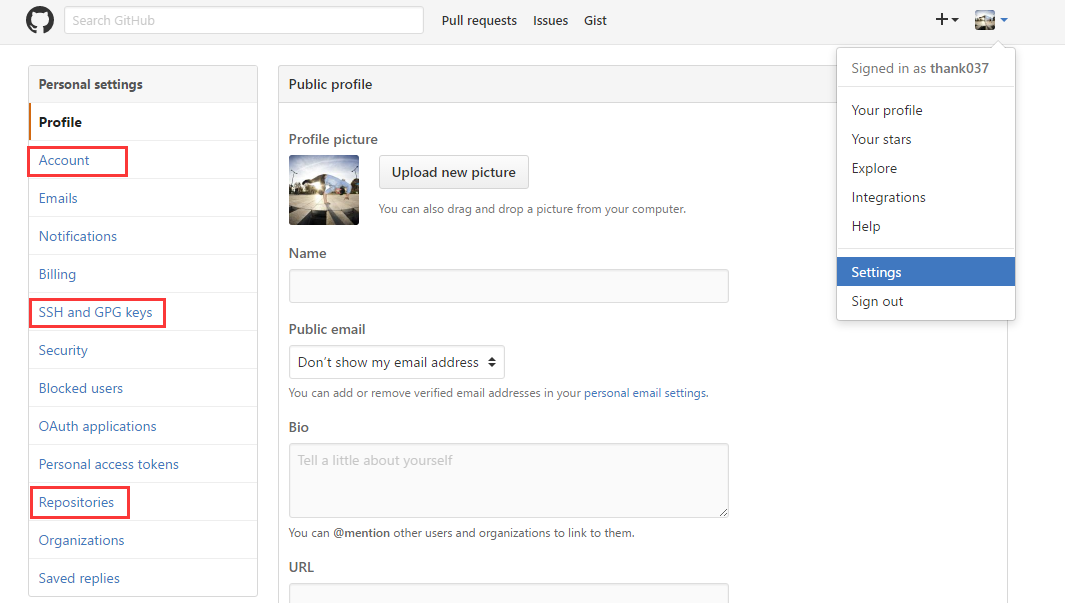
Task: Select Settings from the account menu
Action: coord(876,271)
